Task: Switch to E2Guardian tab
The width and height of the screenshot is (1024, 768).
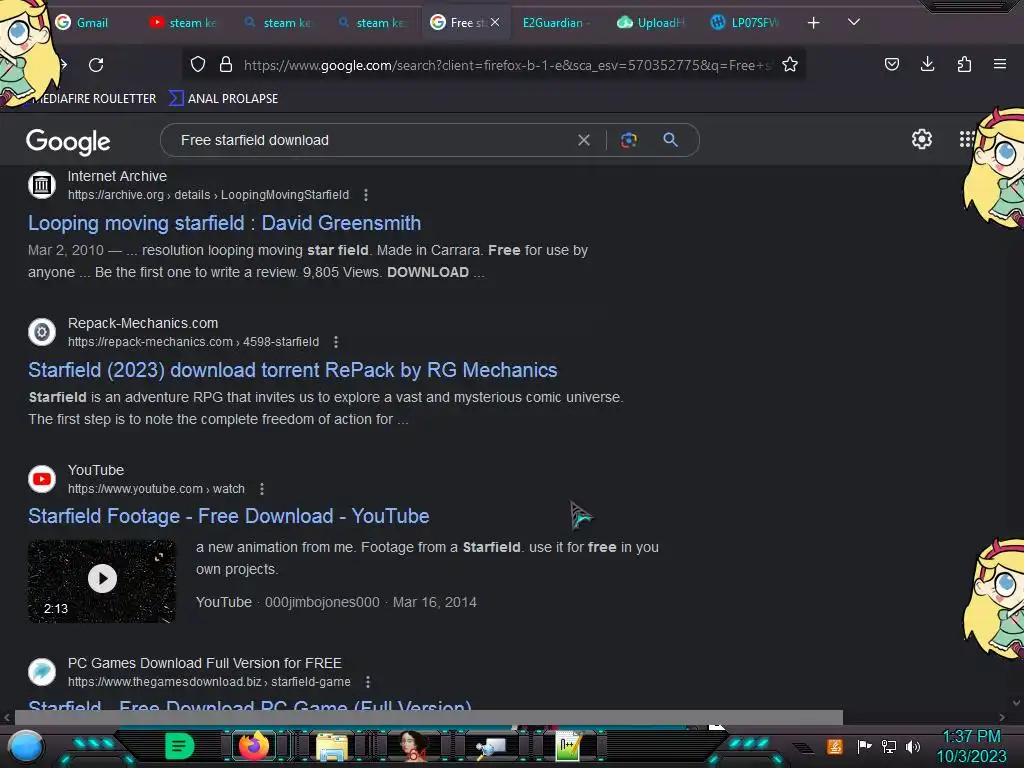Action: (x=555, y=23)
